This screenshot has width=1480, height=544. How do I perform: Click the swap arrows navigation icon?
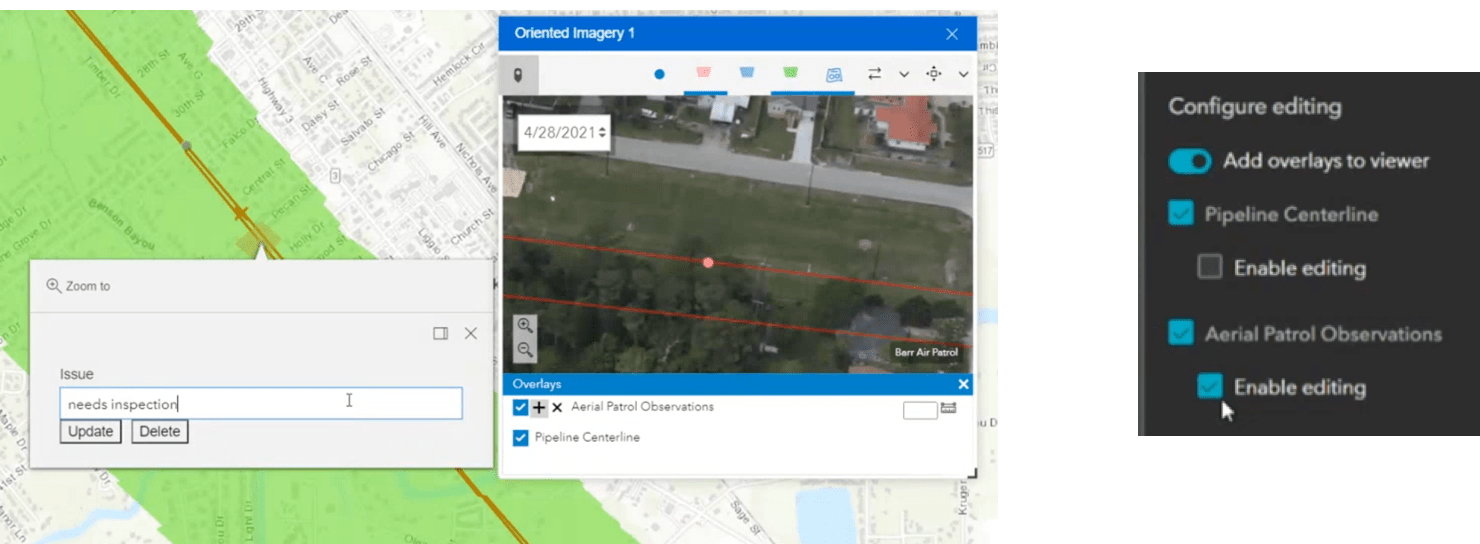(875, 74)
